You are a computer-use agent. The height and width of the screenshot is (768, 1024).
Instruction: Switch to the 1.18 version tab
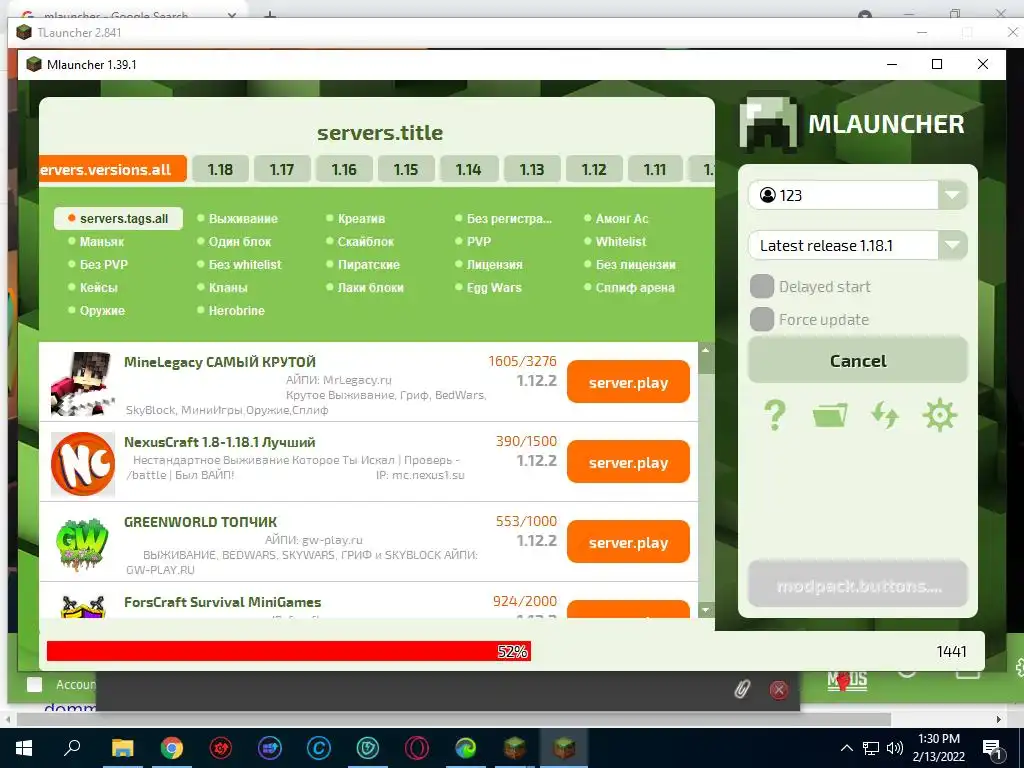coord(220,169)
